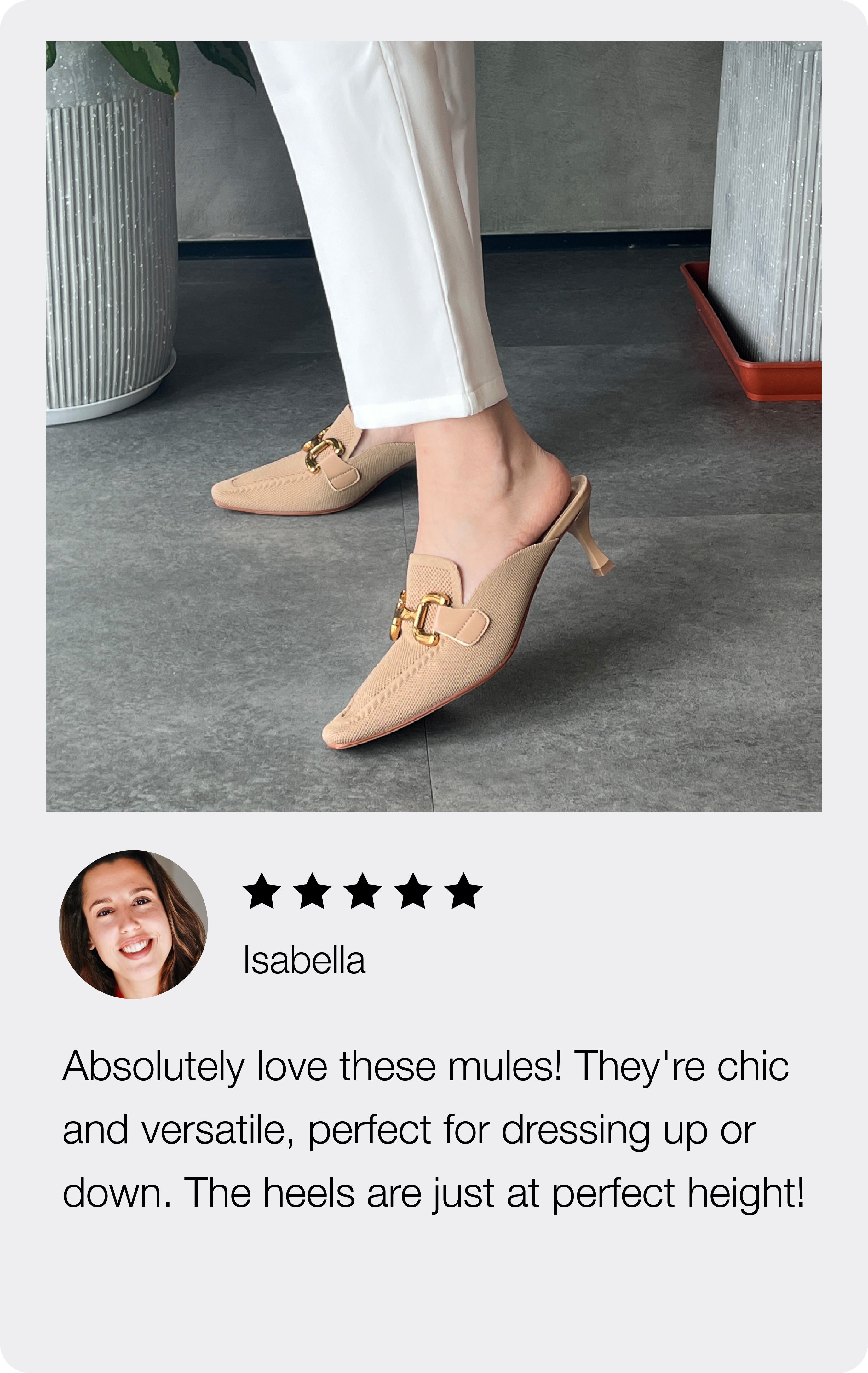Click the first rating star
This screenshot has width=868, height=1373.
point(262,891)
